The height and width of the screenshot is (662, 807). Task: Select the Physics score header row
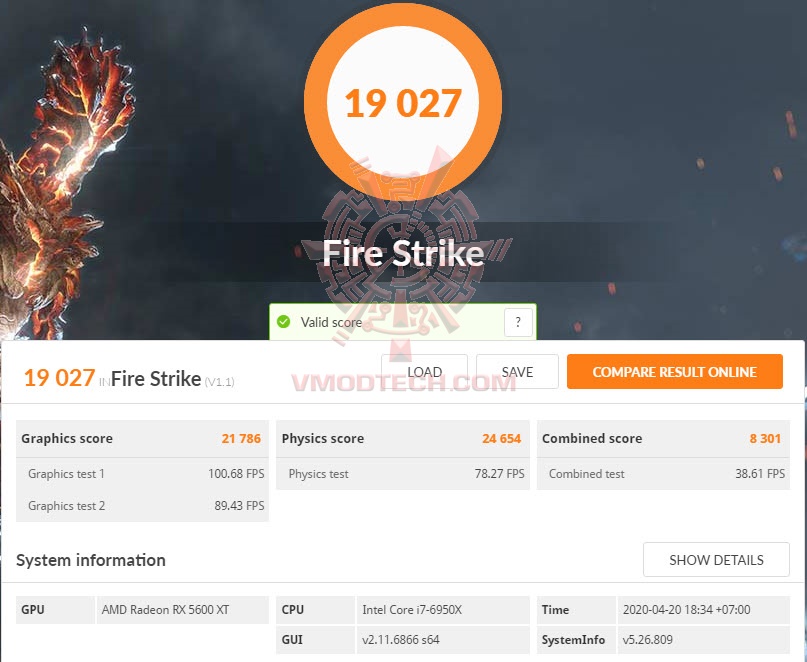pyautogui.click(x=402, y=439)
